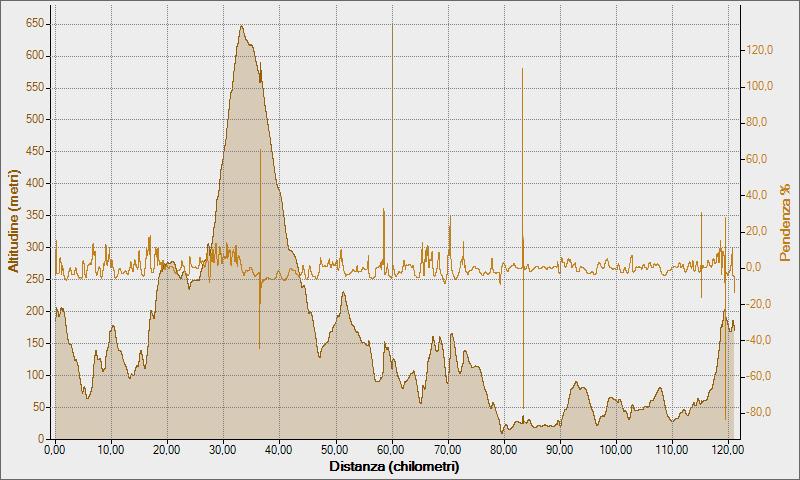Click the 100,00 distance axis label
Viewport: 800px width, 480px height.
(x=616, y=450)
